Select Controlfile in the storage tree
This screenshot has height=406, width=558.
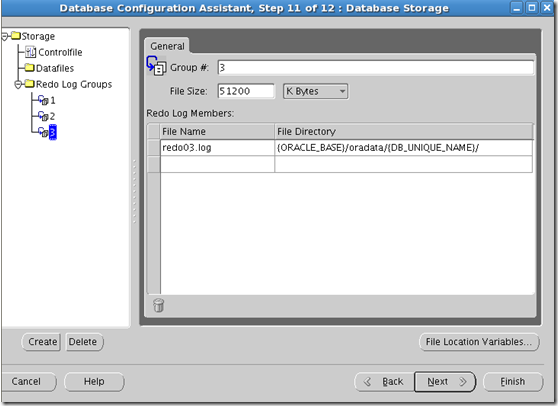[x=60, y=52]
